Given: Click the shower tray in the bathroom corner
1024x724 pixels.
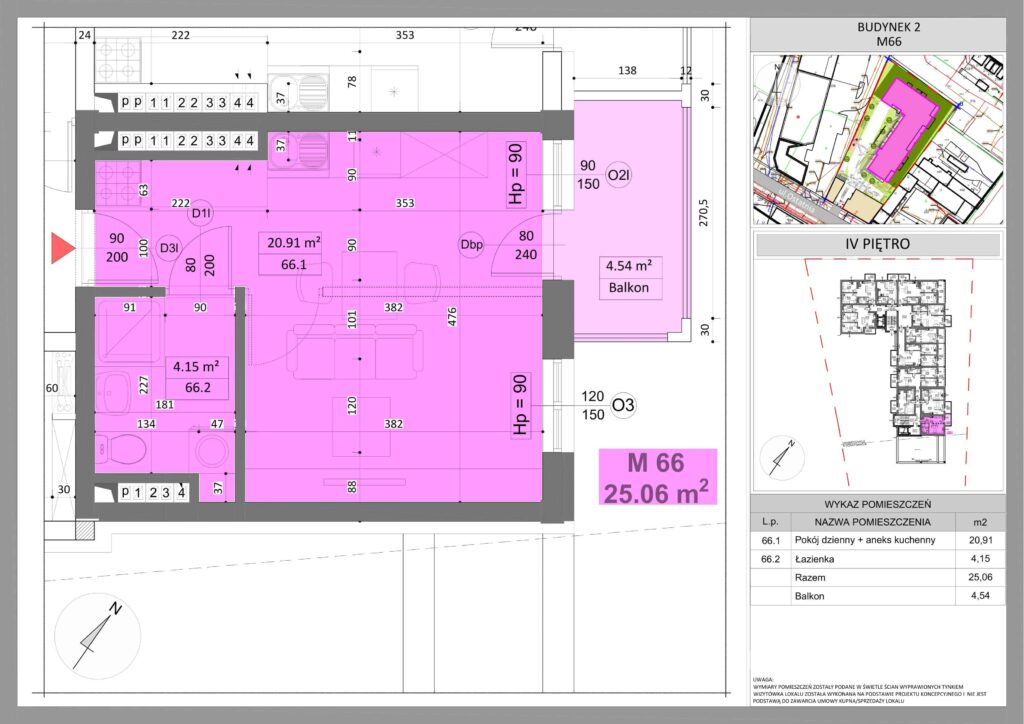Looking at the screenshot, I should tap(127, 333).
